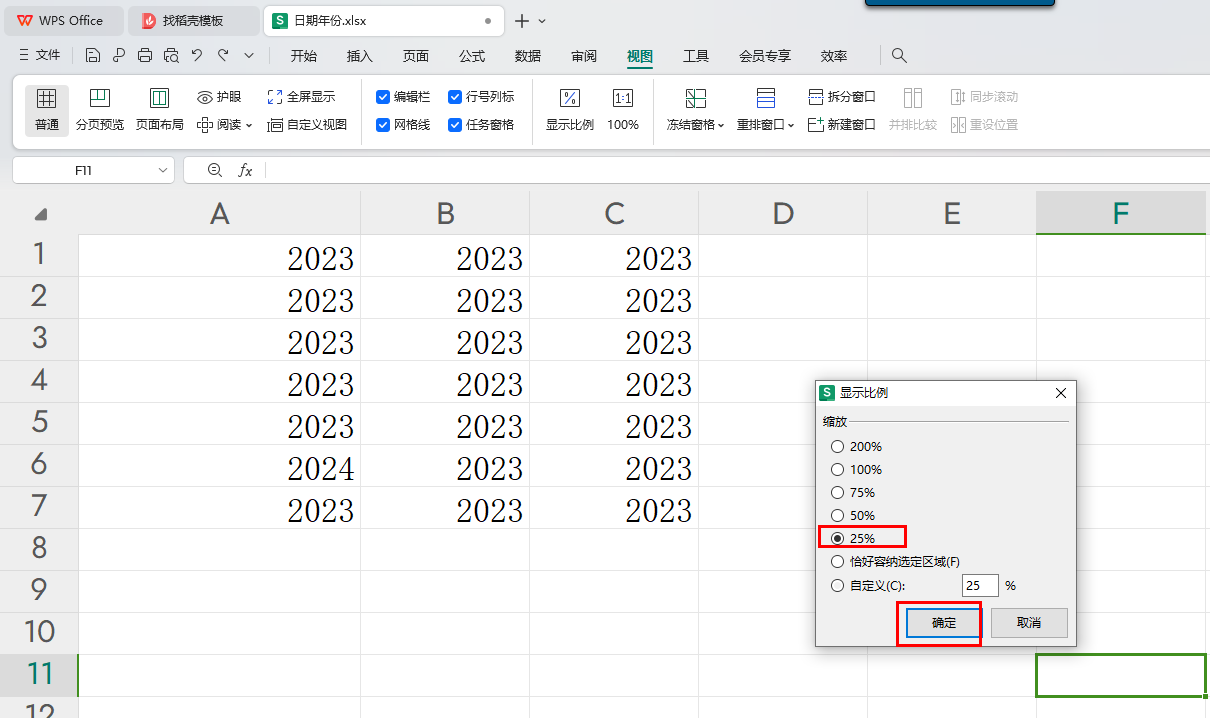Image resolution: width=1210 pixels, height=718 pixels.
Task: Select column D header
Action: point(783,213)
